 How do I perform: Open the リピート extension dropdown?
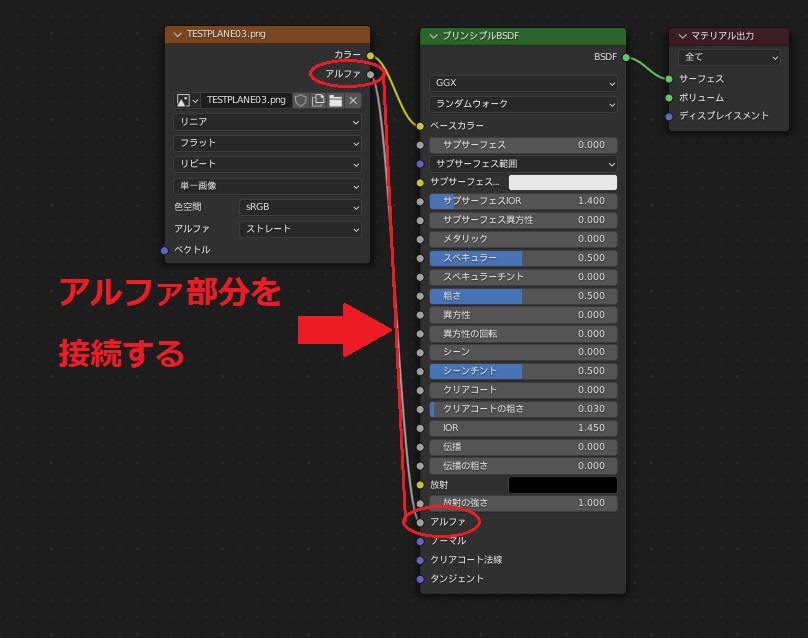click(267, 164)
